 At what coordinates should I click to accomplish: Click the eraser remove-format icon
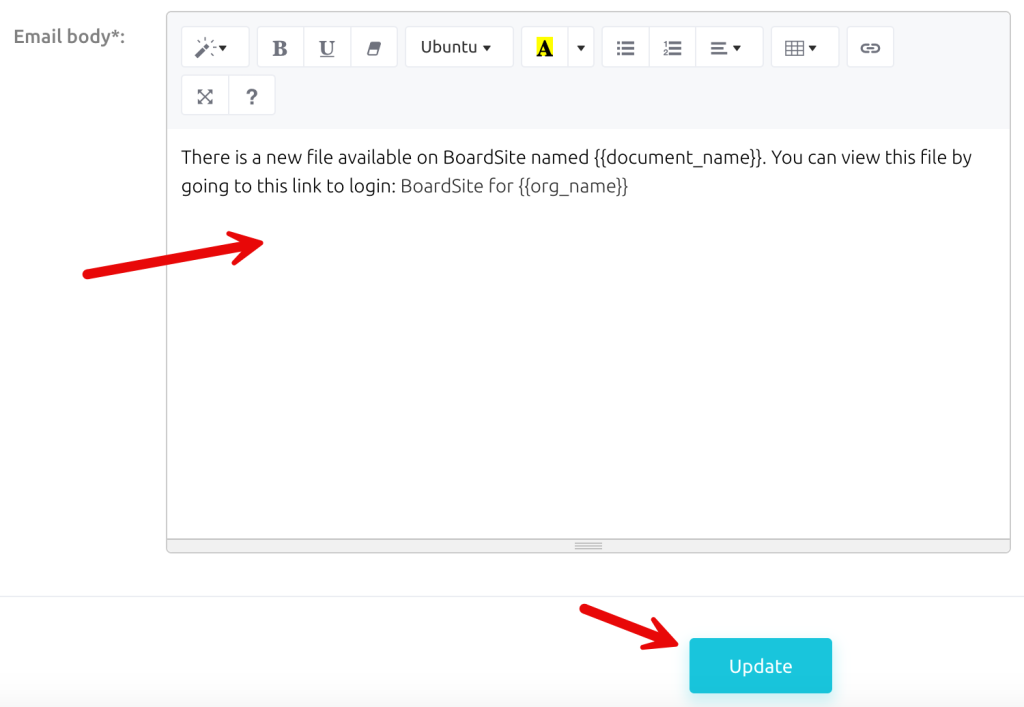point(374,48)
